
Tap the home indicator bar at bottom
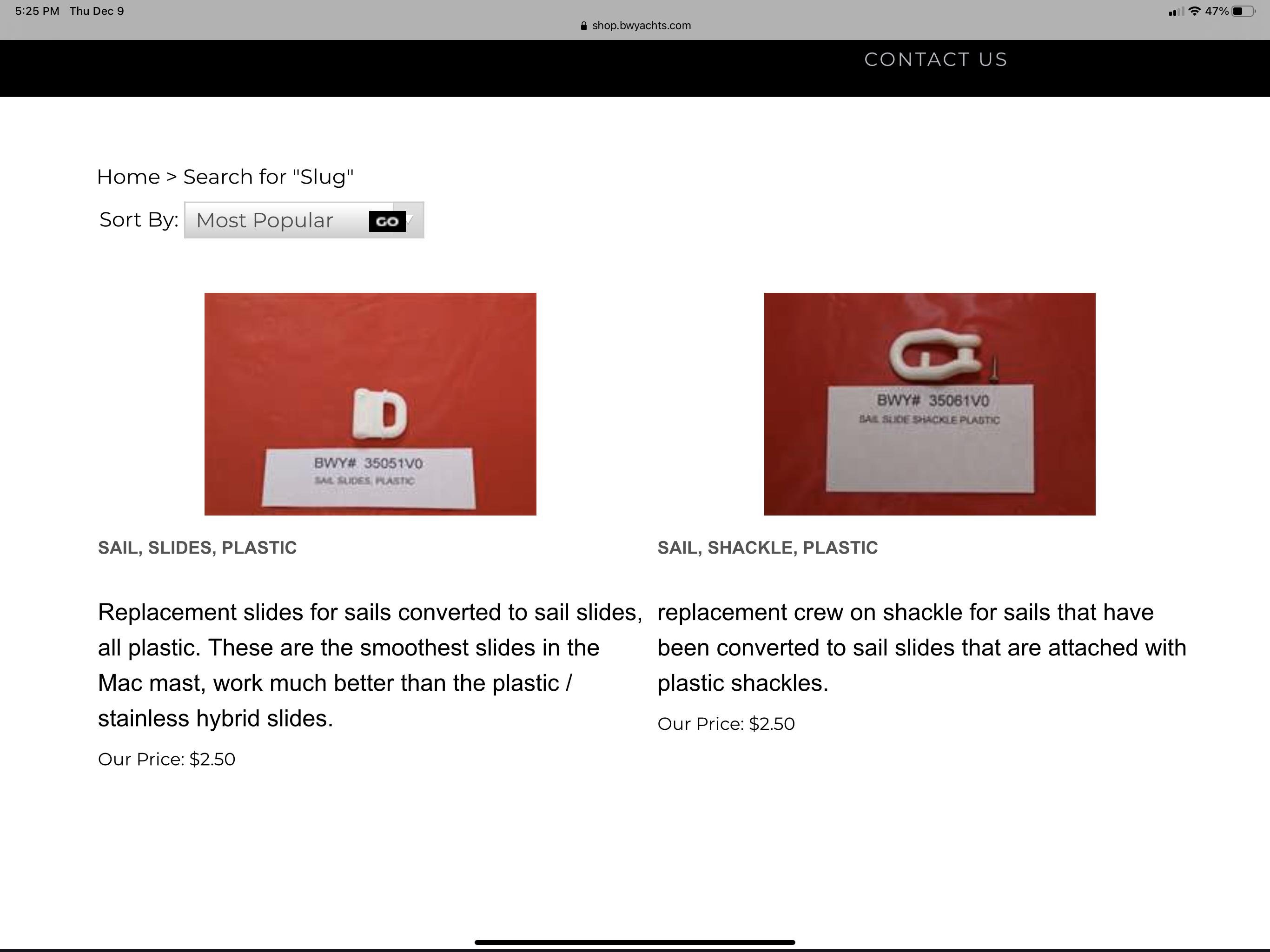tap(635, 942)
